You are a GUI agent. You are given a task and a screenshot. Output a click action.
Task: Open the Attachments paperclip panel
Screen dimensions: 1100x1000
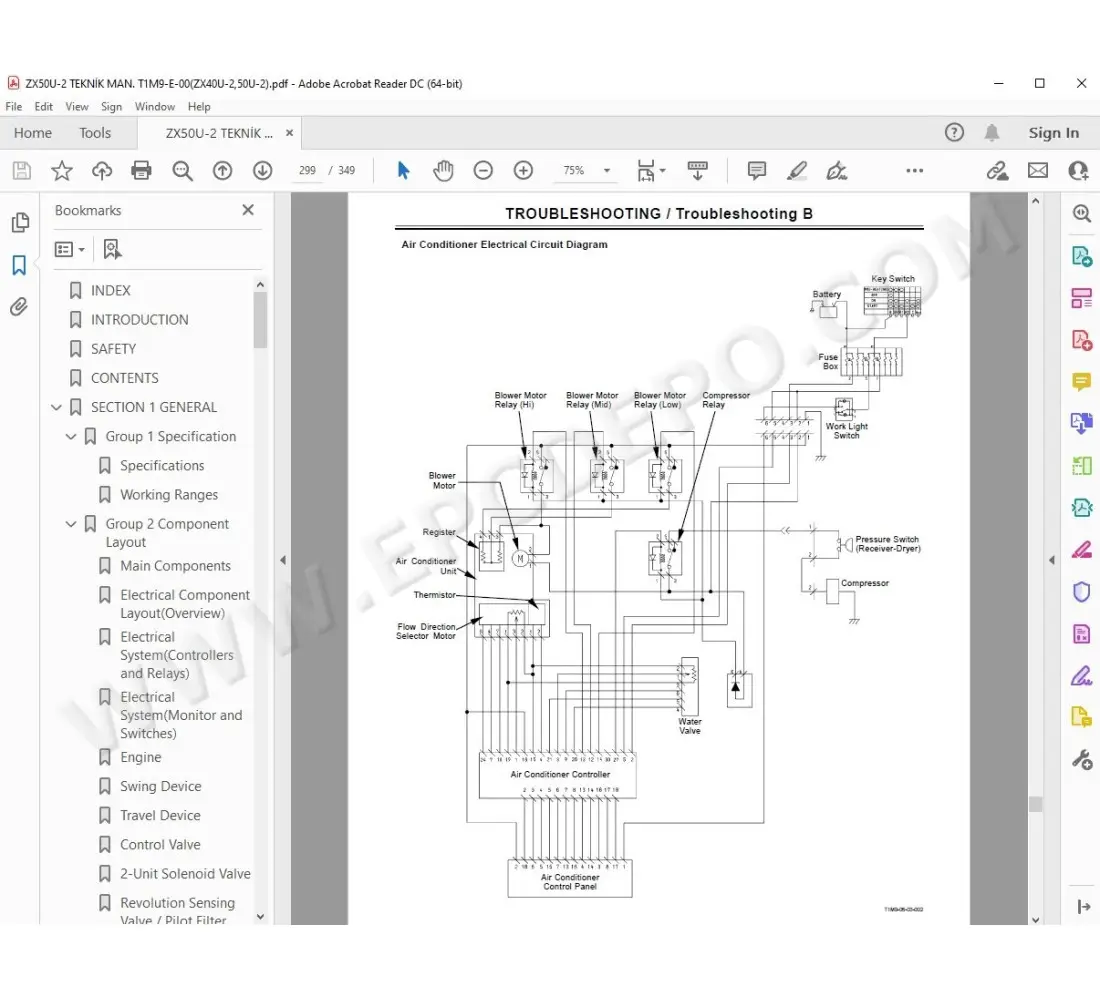point(19,307)
